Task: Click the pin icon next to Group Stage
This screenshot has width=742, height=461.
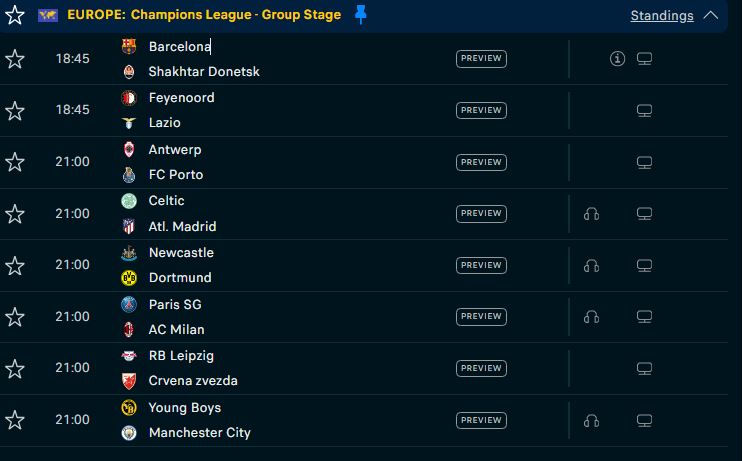Action: pyautogui.click(x=361, y=14)
